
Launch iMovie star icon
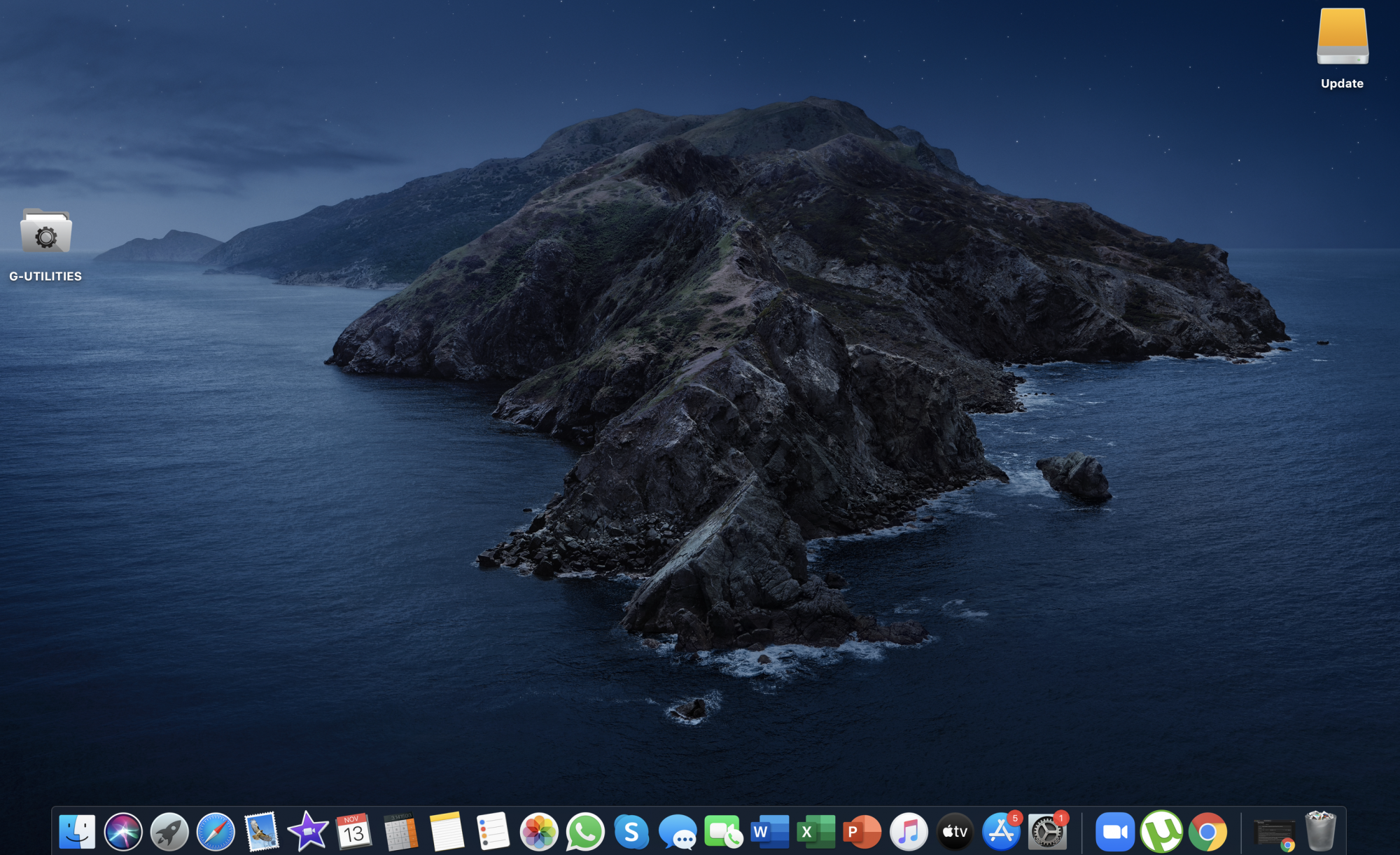308,832
